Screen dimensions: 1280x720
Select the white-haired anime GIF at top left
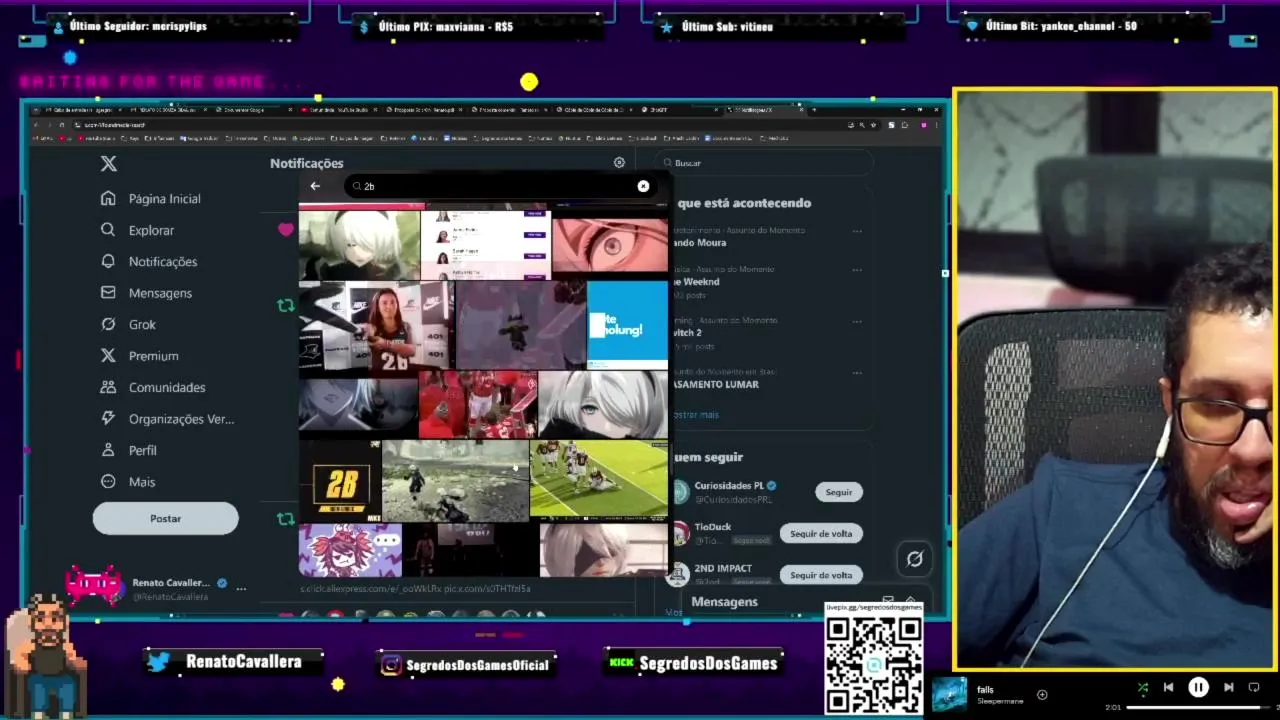pos(360,245)
